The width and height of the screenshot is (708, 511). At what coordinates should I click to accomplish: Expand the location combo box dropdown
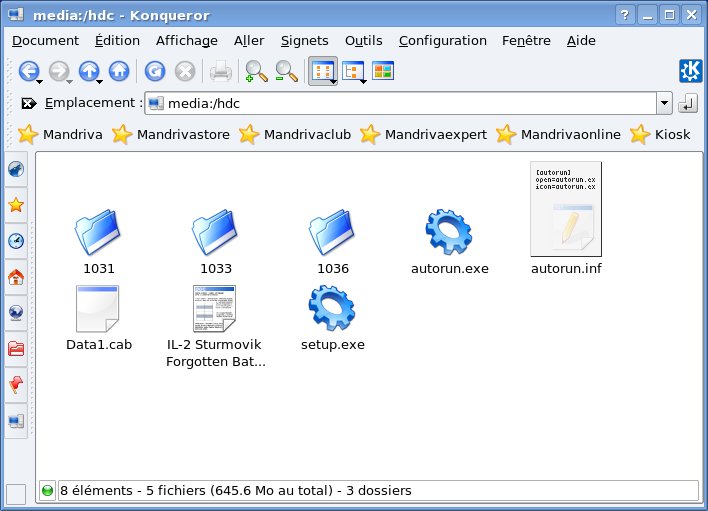coord(664,103)
